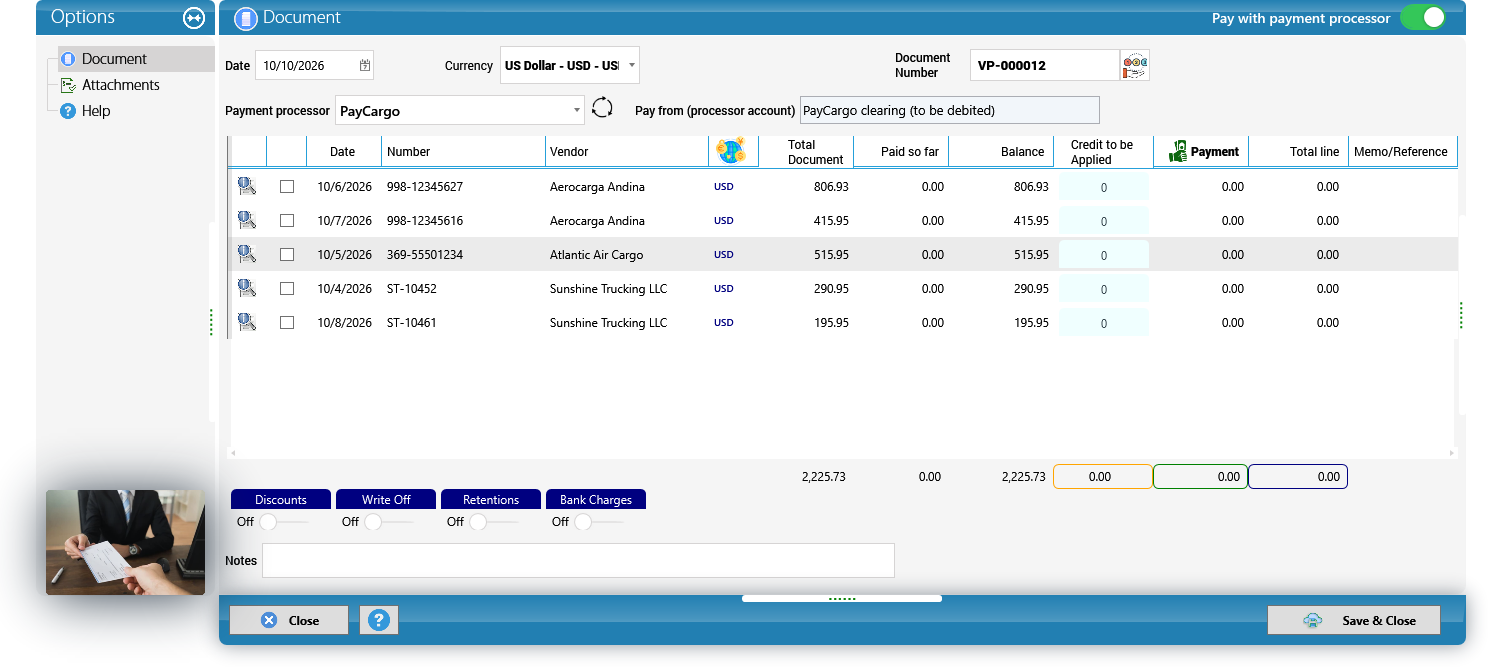Click the Total line column header
The height and width of the screenshot is (667, 1488).
click(1299, 152)
